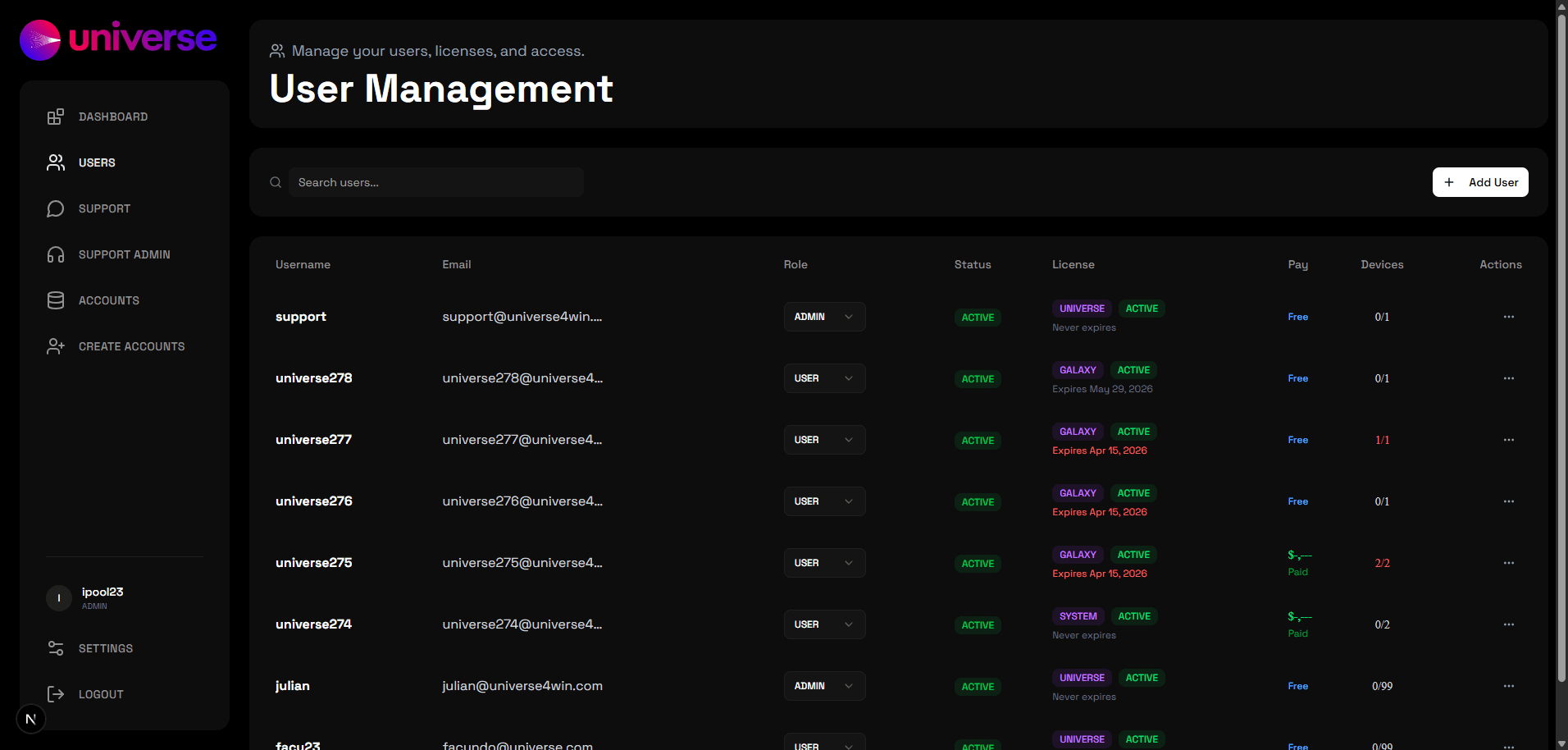
Task: Open Create Accounts menu item
Action: pyautogui.click(x=125, y=346)
